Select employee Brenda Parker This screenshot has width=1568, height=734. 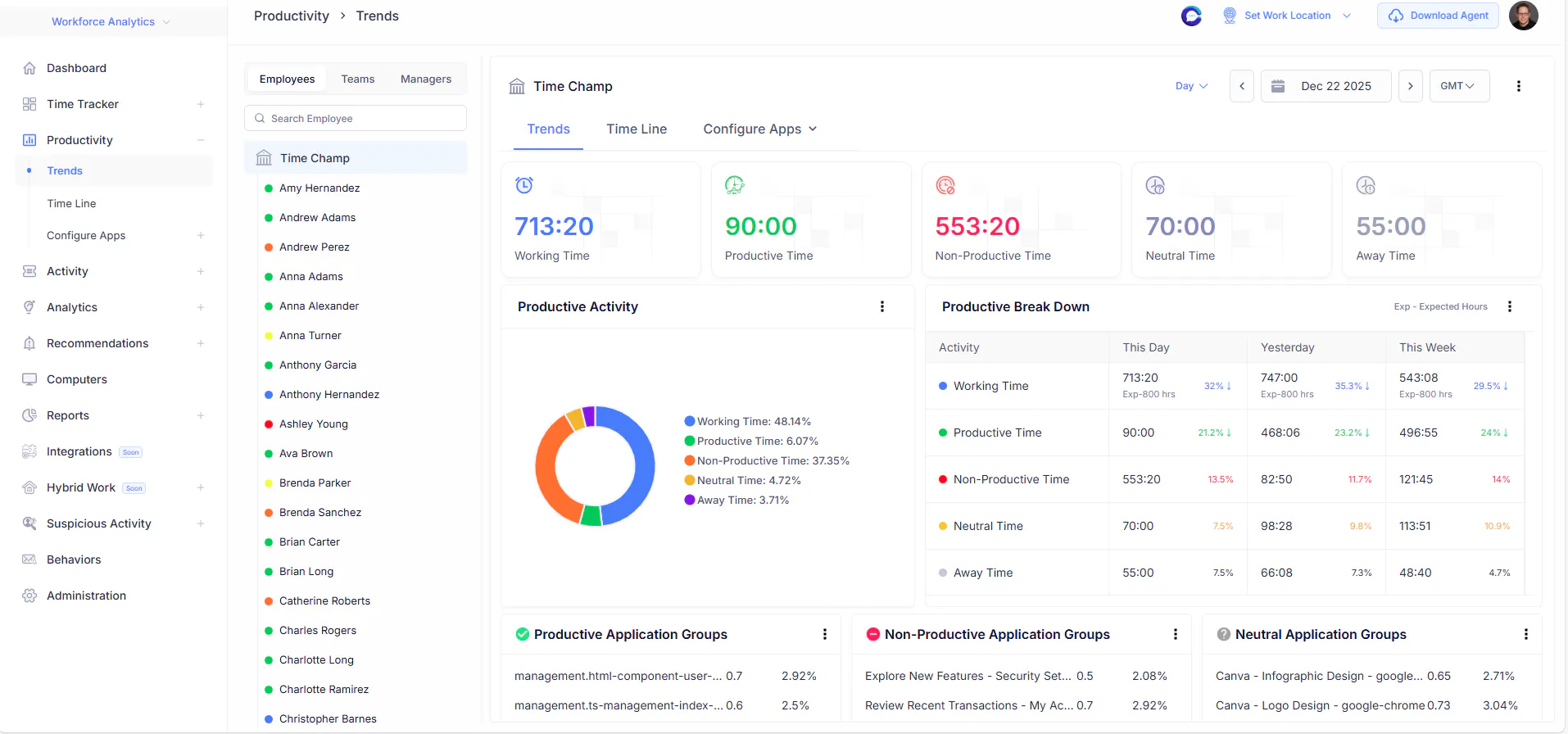(315, 483)
